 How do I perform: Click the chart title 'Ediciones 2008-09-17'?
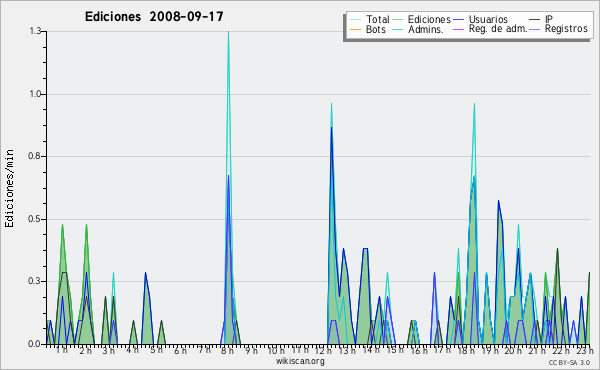coord(154,16)
